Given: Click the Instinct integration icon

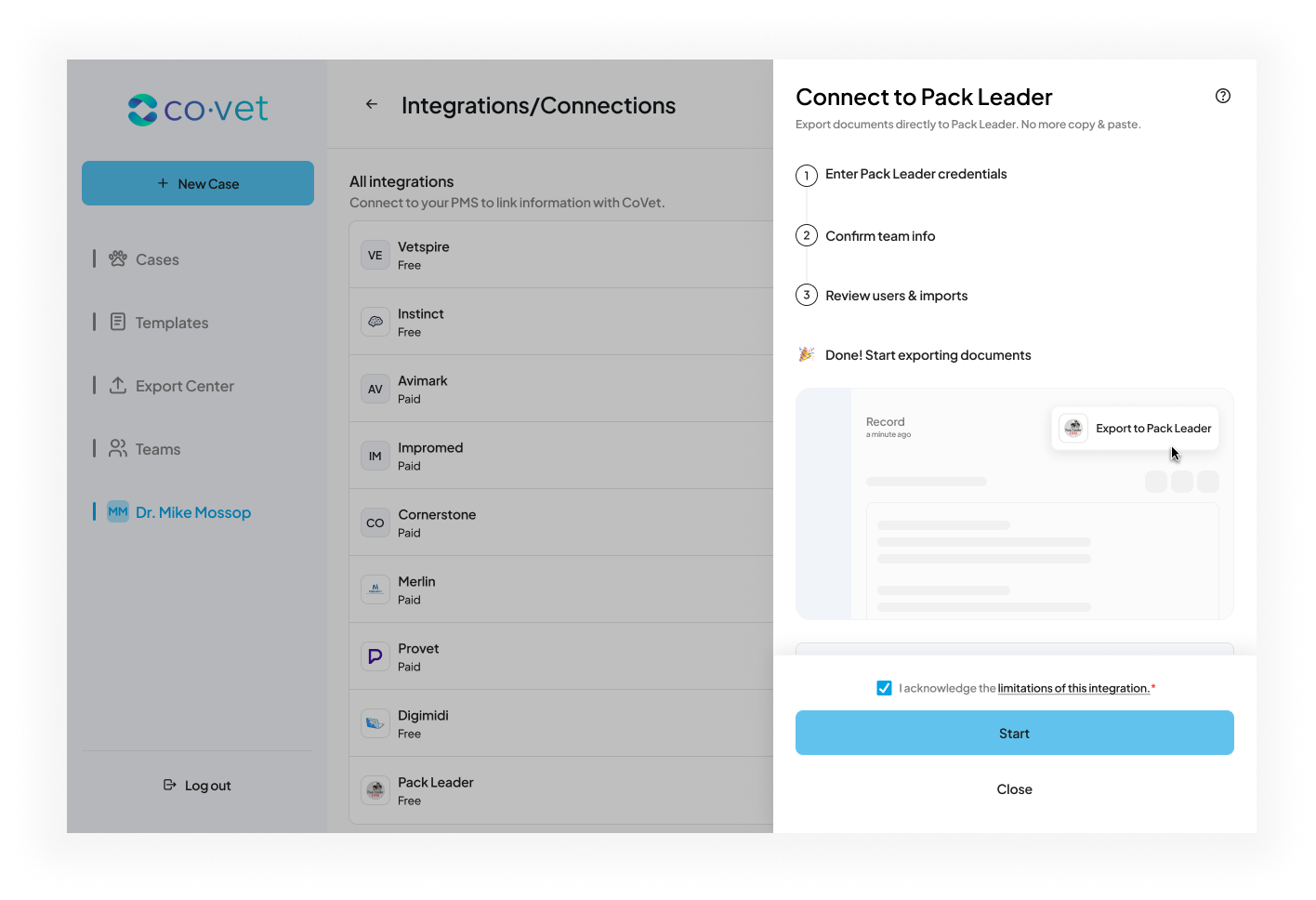Looking at the screenshot, I should click(x=375, y=322).
